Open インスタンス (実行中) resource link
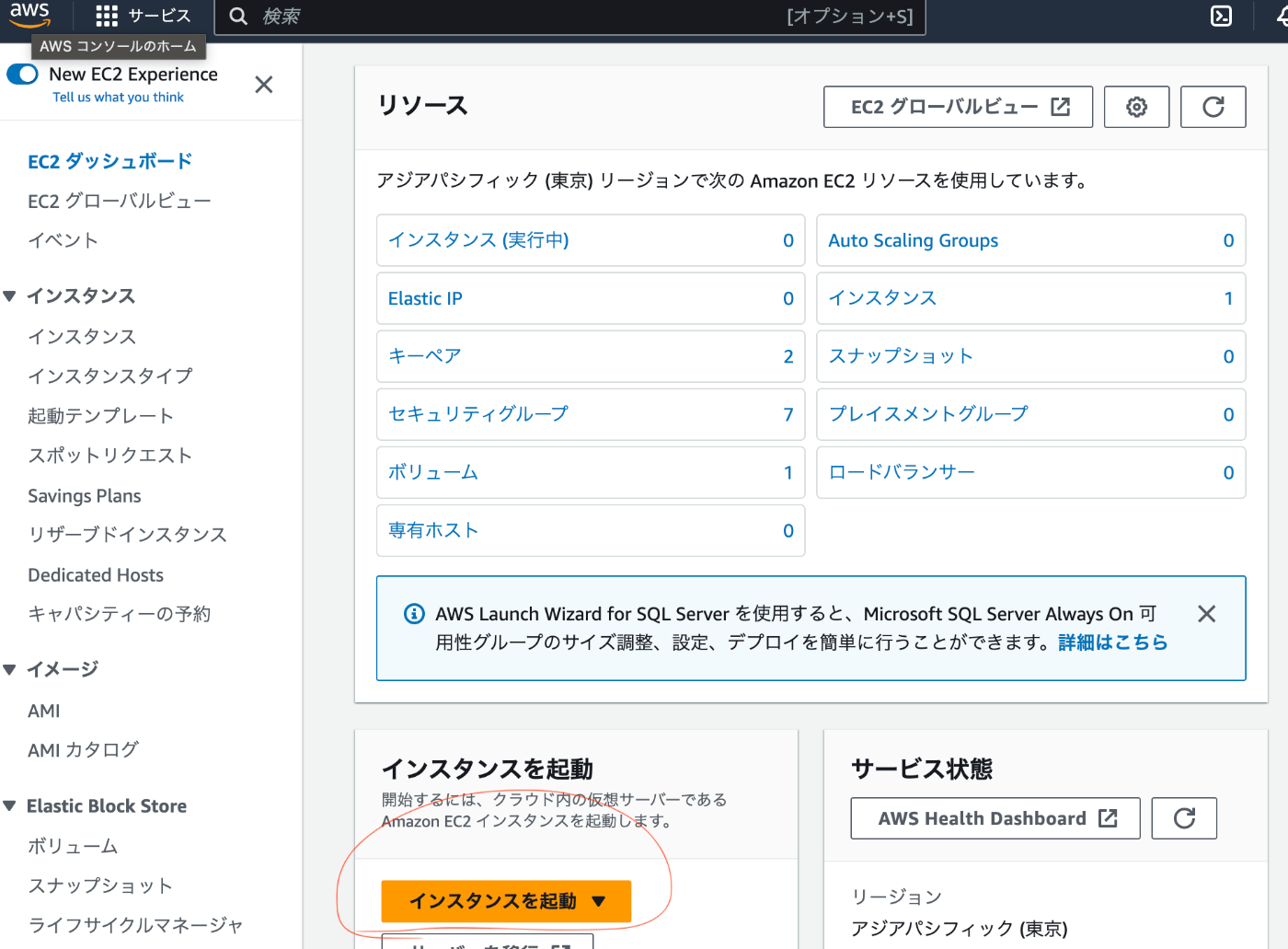The height and width of the screenshot is (949, 1288). pos(478,240)
